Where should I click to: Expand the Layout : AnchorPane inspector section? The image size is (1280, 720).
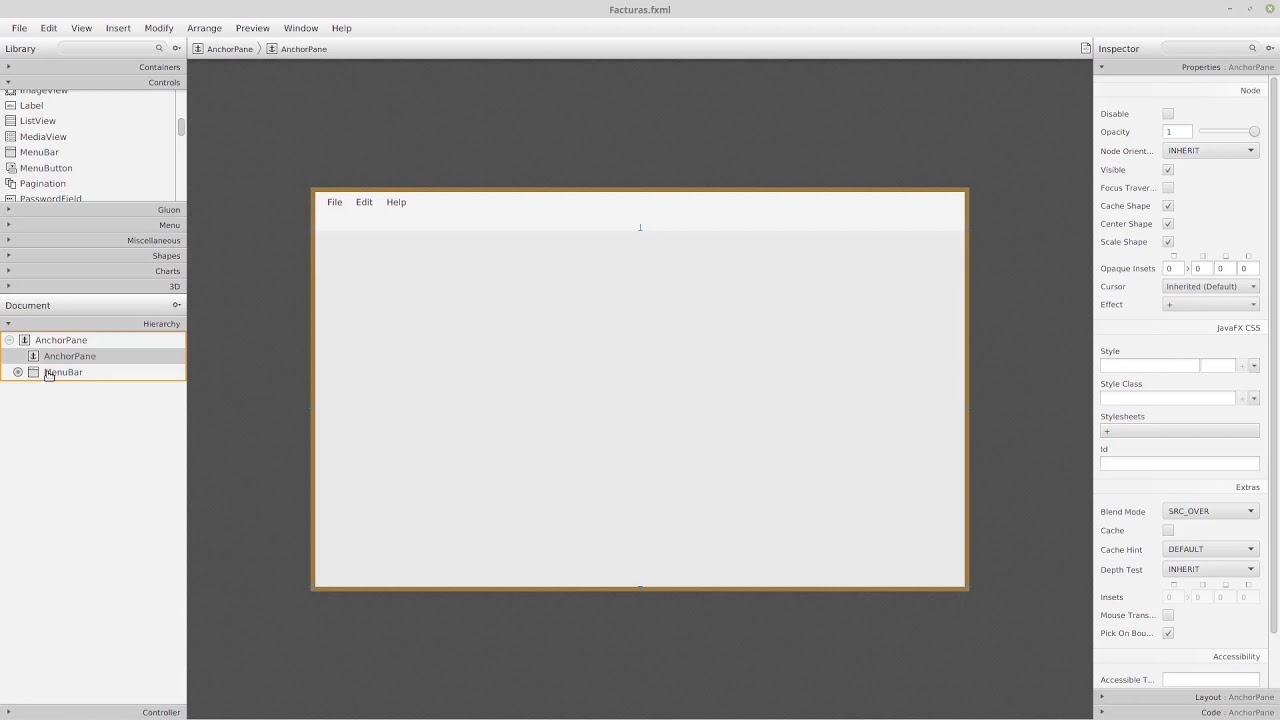click(x=1187, y=697)
